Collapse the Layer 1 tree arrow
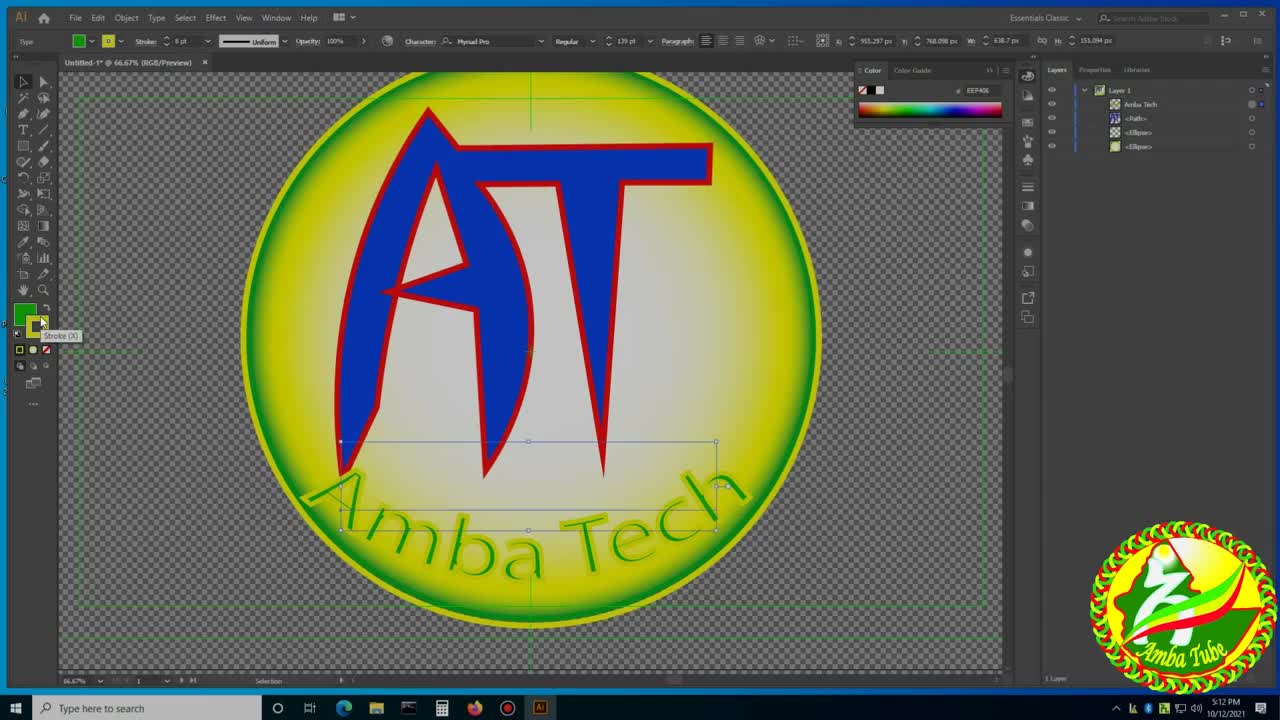Screen dimensions: 1280x720 pos(1085,90)
